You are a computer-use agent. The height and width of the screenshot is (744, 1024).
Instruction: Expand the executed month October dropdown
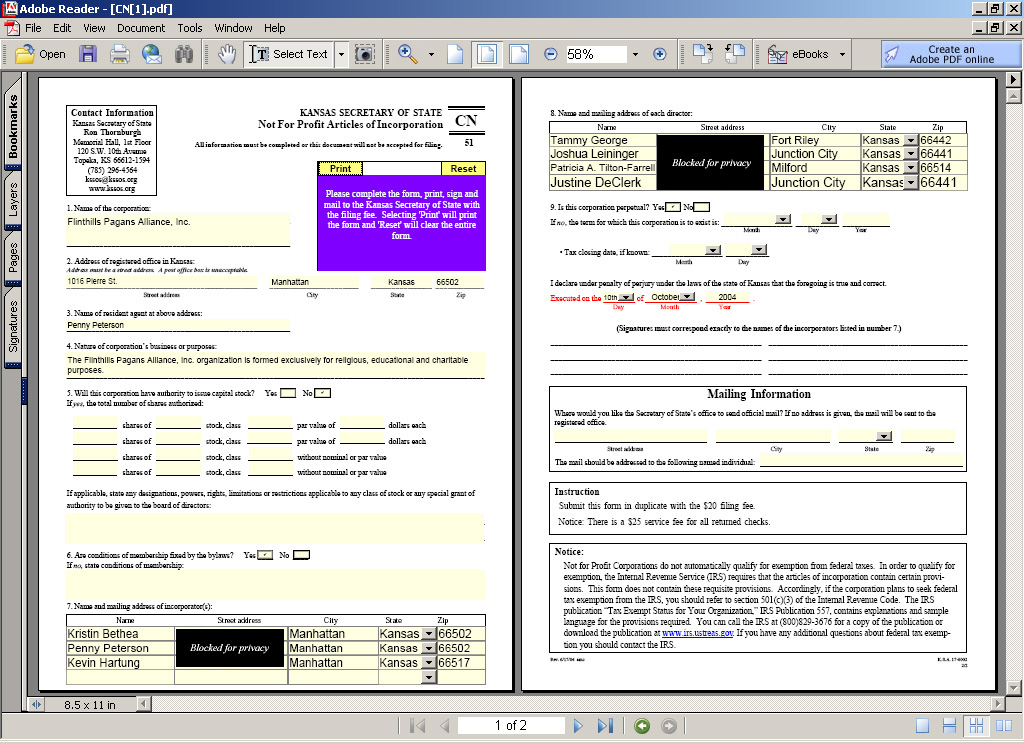pos(688,297)
